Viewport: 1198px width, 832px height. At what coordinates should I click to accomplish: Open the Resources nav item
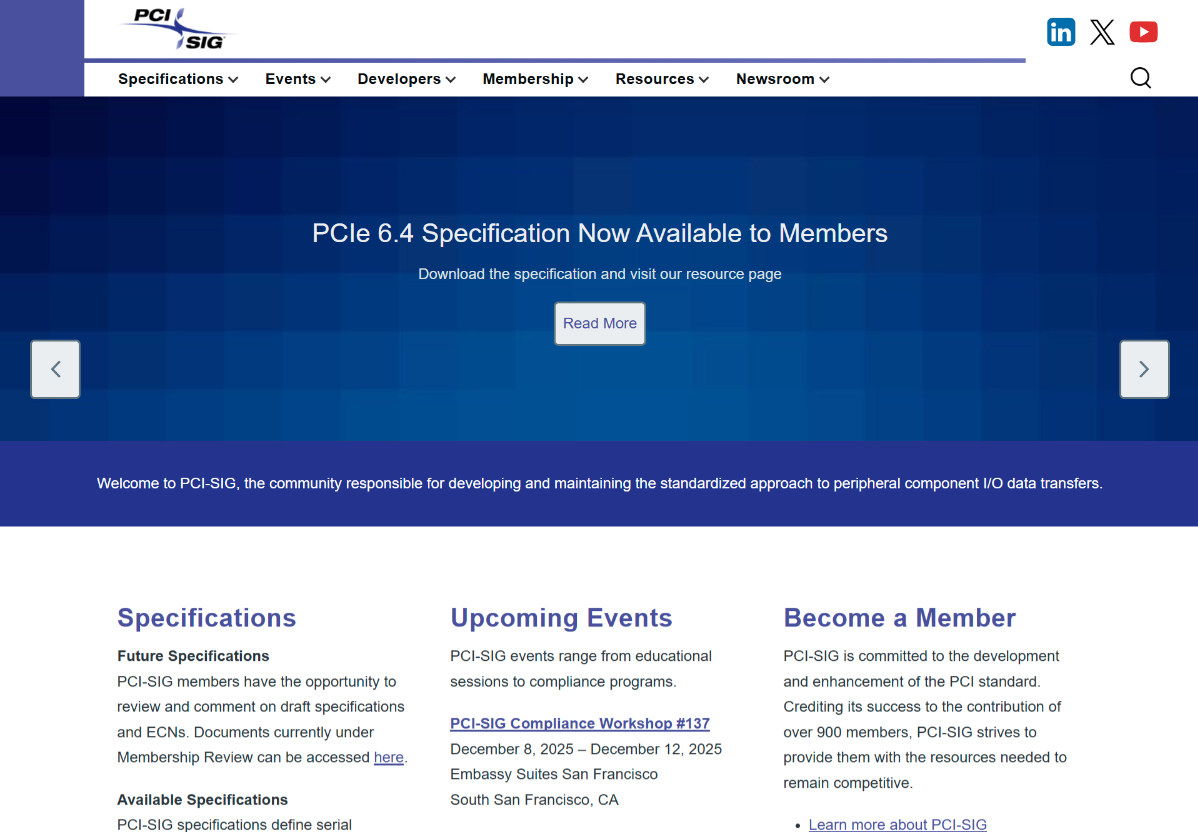click(x=655, y=79)
